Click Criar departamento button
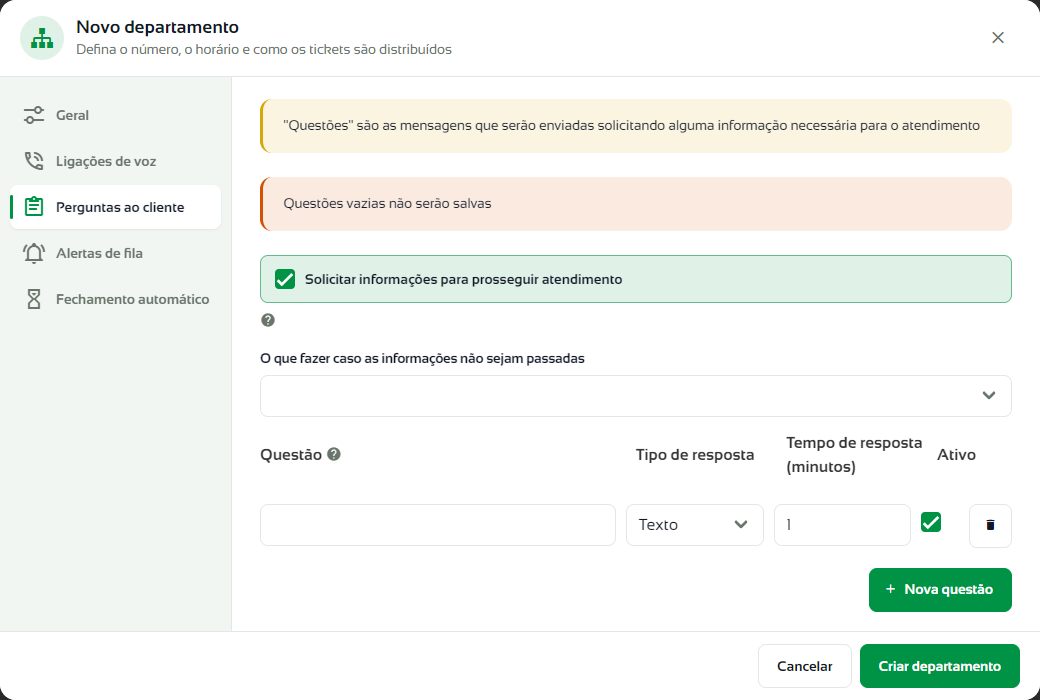 pos(939,666)
